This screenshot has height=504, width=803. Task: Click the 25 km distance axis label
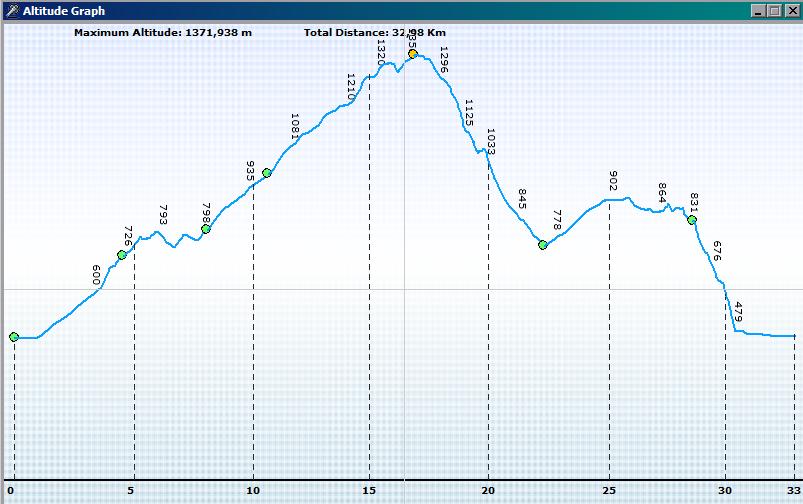(609, 491)
